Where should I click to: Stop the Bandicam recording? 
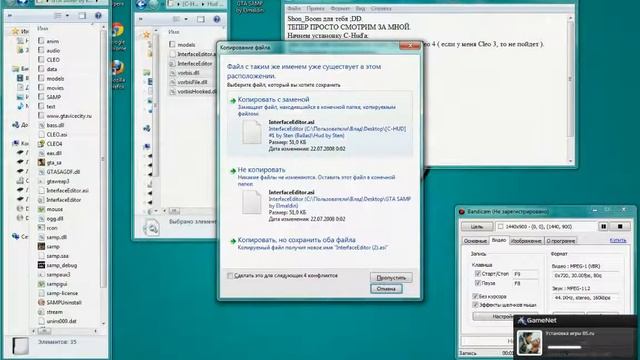pos(620,227)
